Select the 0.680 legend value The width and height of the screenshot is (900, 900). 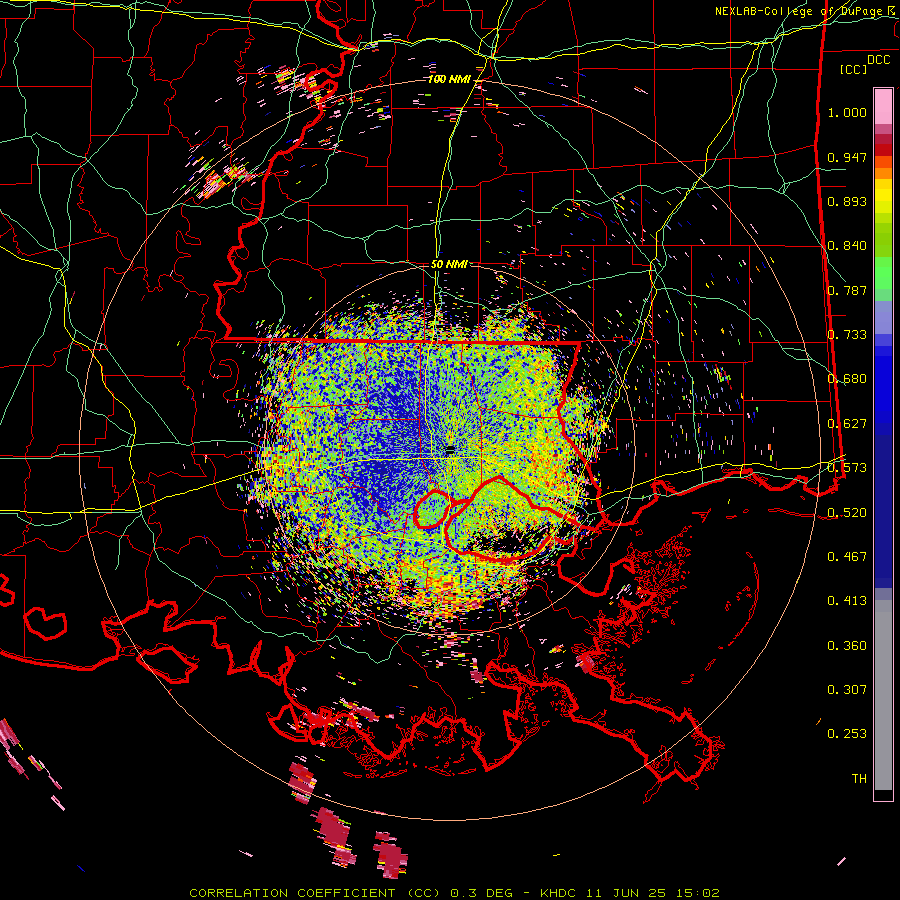[x=847, y=379]
